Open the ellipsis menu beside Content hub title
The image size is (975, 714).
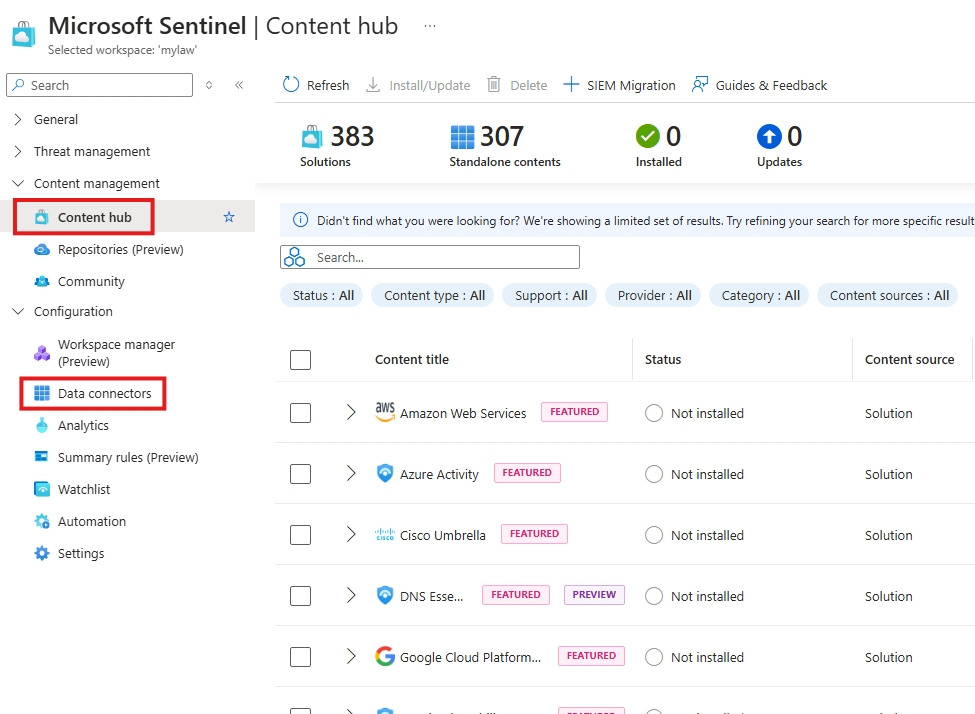430,26
